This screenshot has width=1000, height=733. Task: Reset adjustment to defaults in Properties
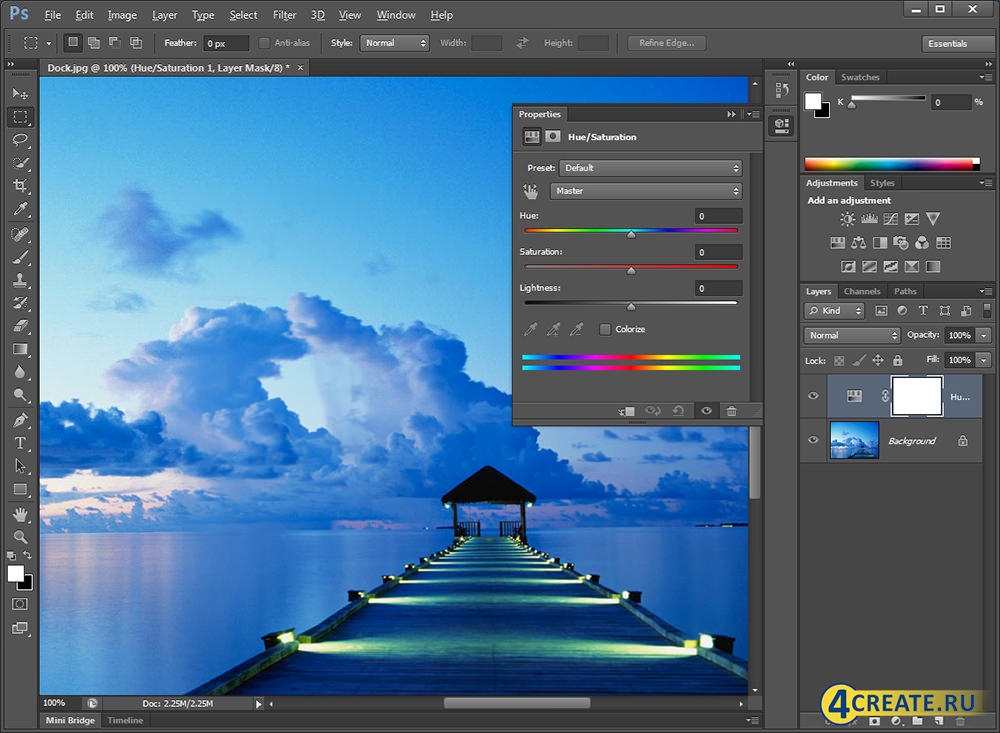click(679, 411)
